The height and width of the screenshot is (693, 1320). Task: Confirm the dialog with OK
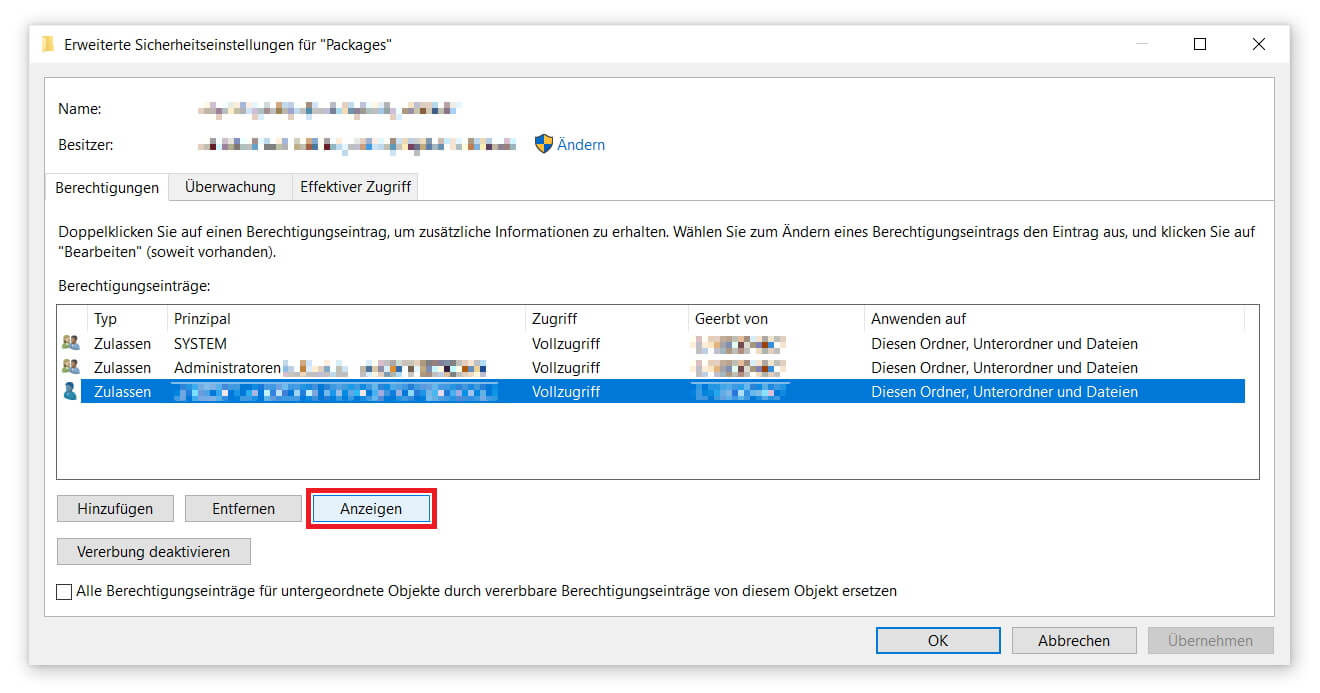click(937, 640)
